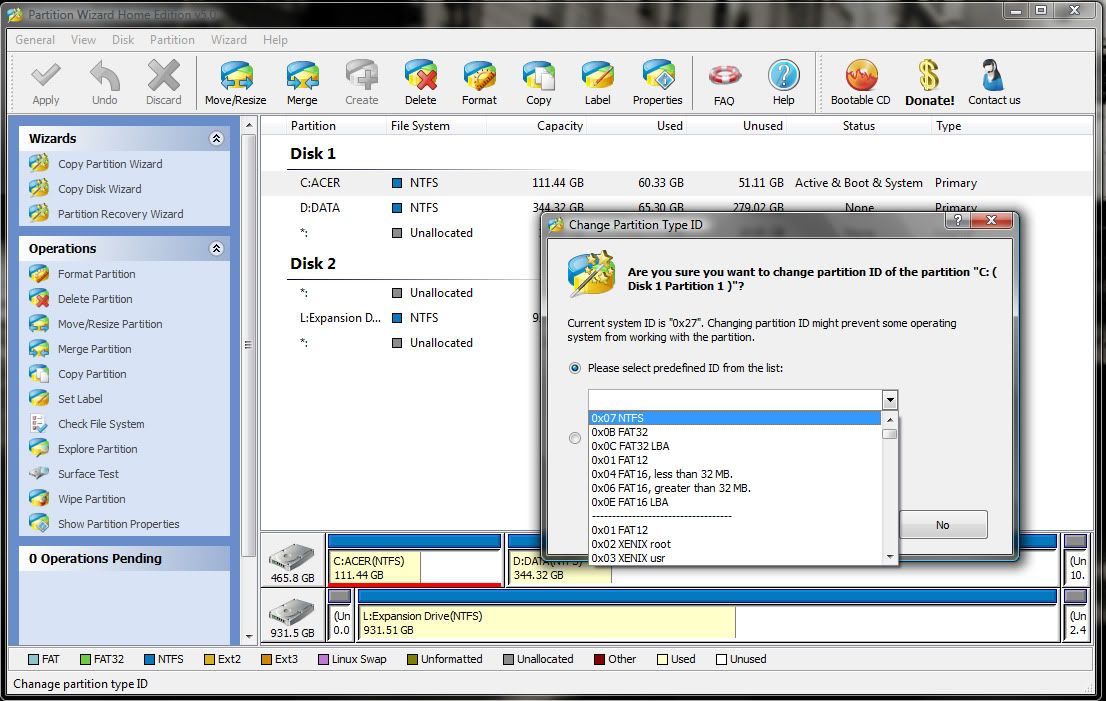
Task: Collapse the Wizards panel
Action: (216, 138)
